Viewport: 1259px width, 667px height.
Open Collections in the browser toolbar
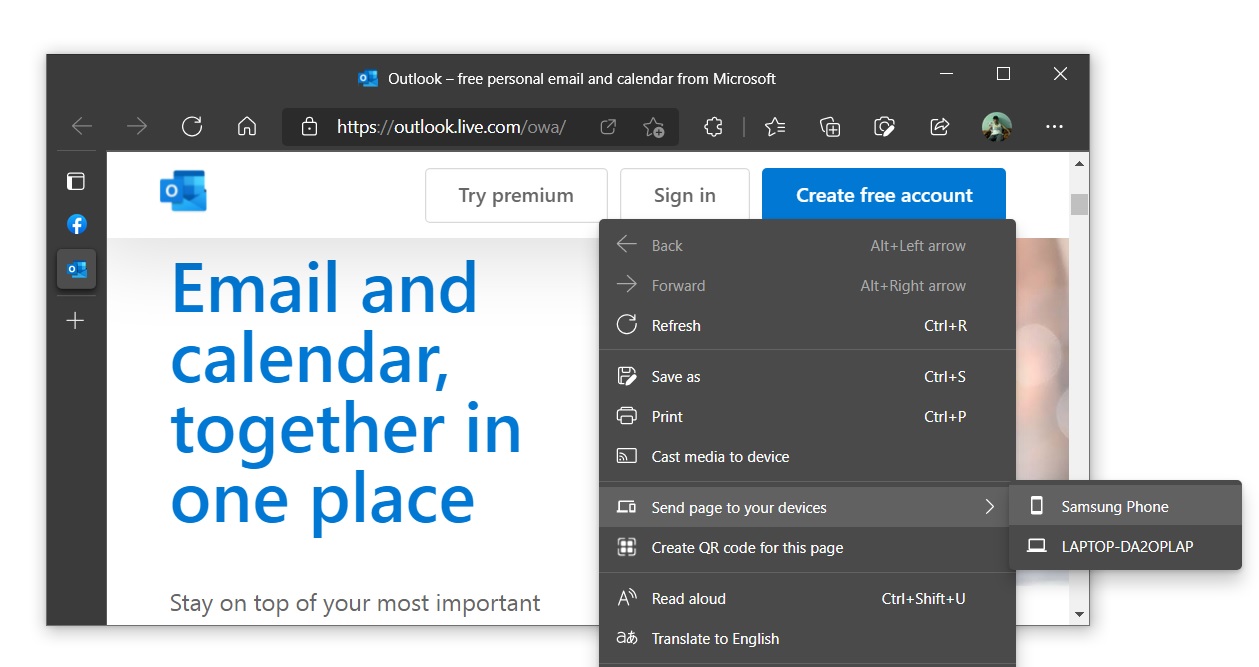tap(829, 126)
